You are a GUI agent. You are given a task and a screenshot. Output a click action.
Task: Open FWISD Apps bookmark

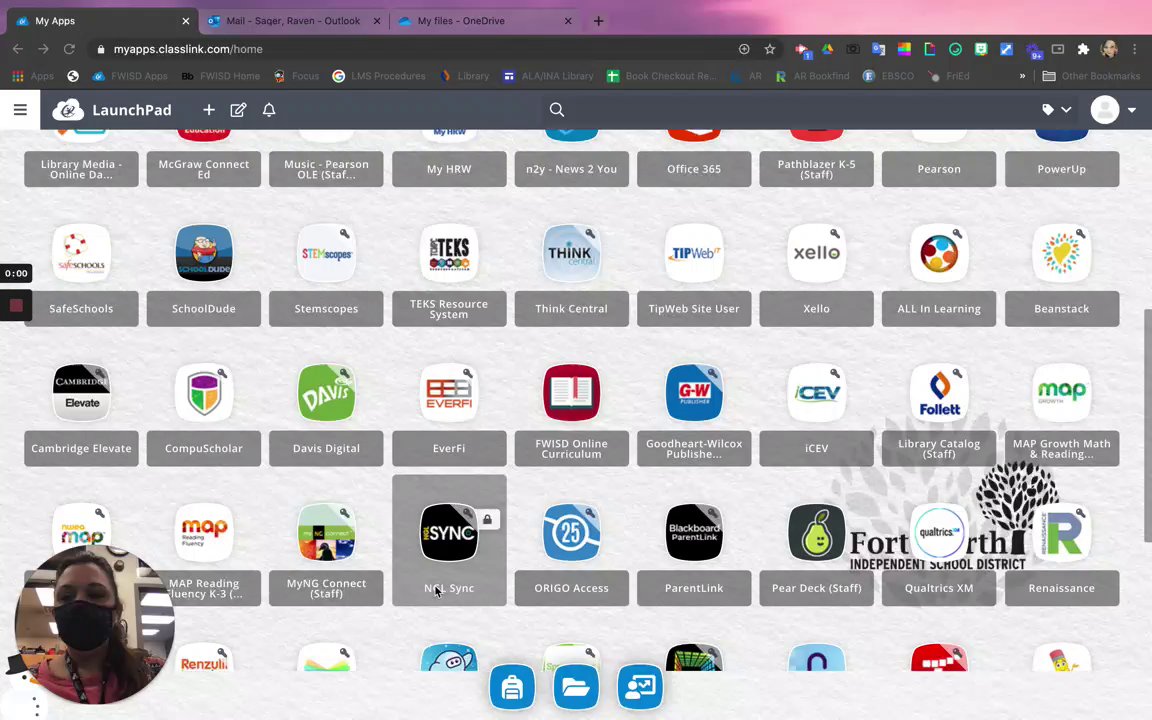(130, 76)
